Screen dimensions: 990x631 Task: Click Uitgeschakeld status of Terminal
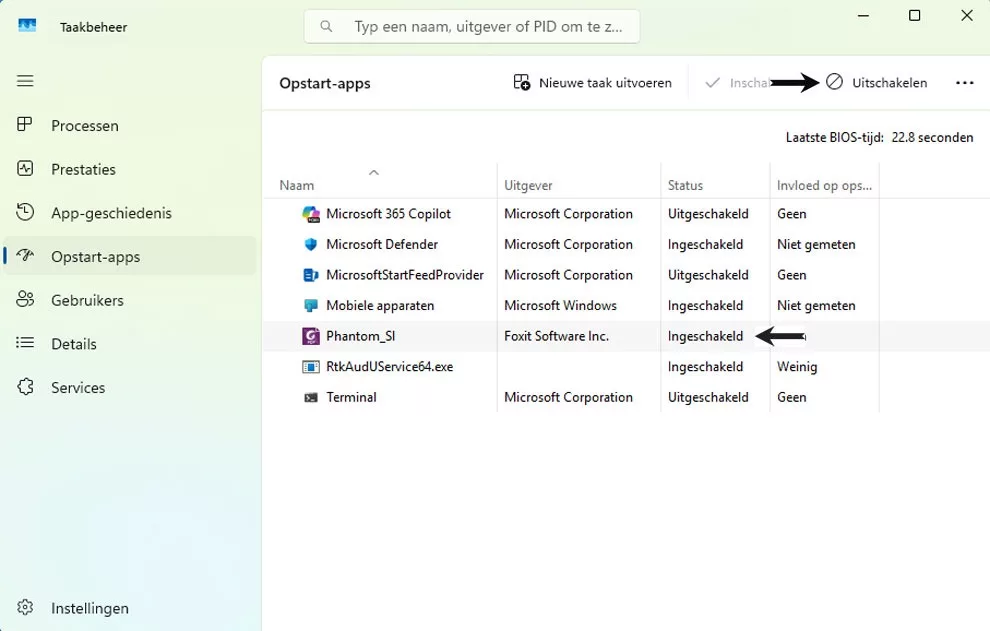pos(708,397)
